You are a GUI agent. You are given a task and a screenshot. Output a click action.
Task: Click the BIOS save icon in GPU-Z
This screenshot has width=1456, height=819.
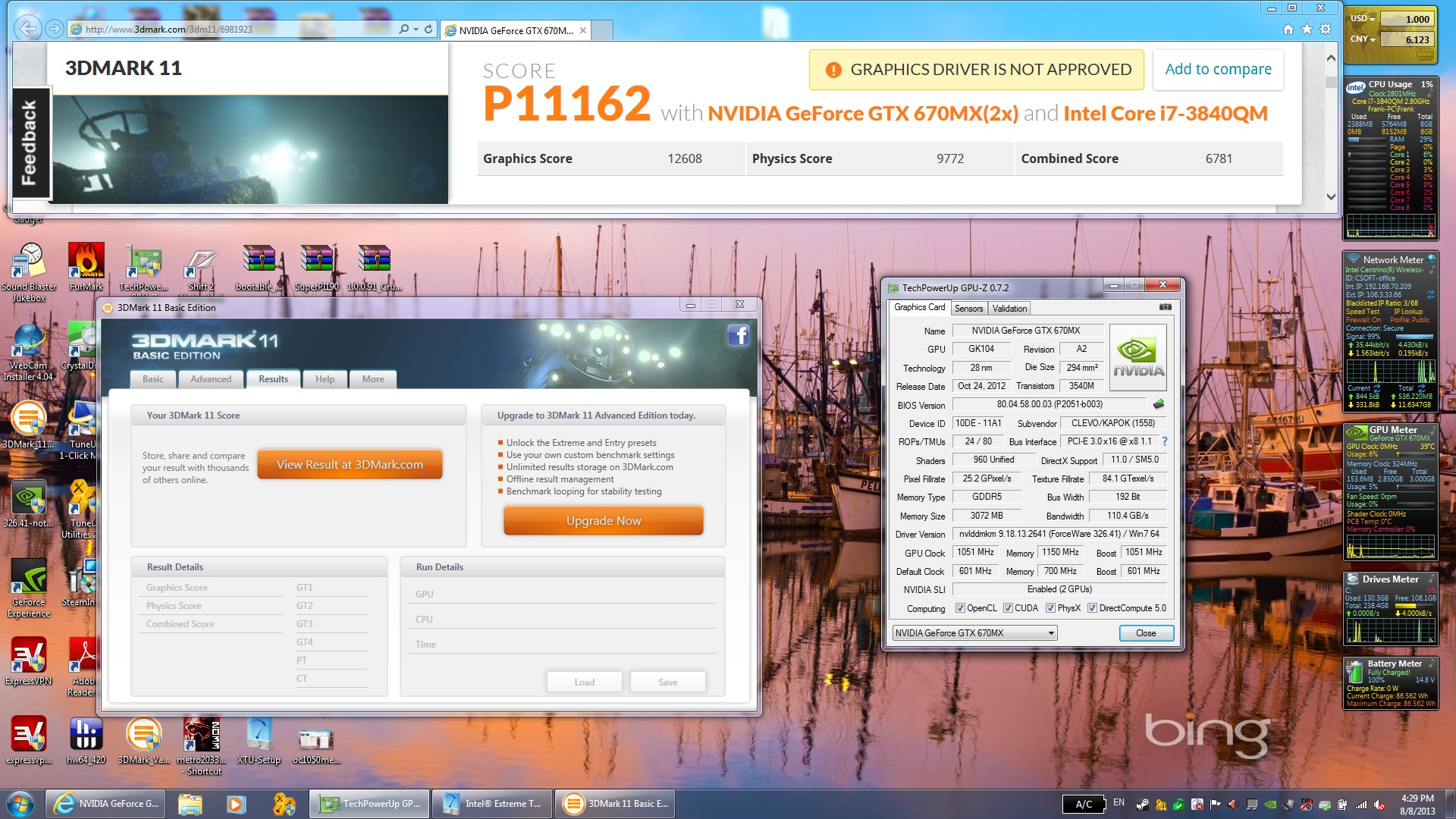pos(1158,404)
